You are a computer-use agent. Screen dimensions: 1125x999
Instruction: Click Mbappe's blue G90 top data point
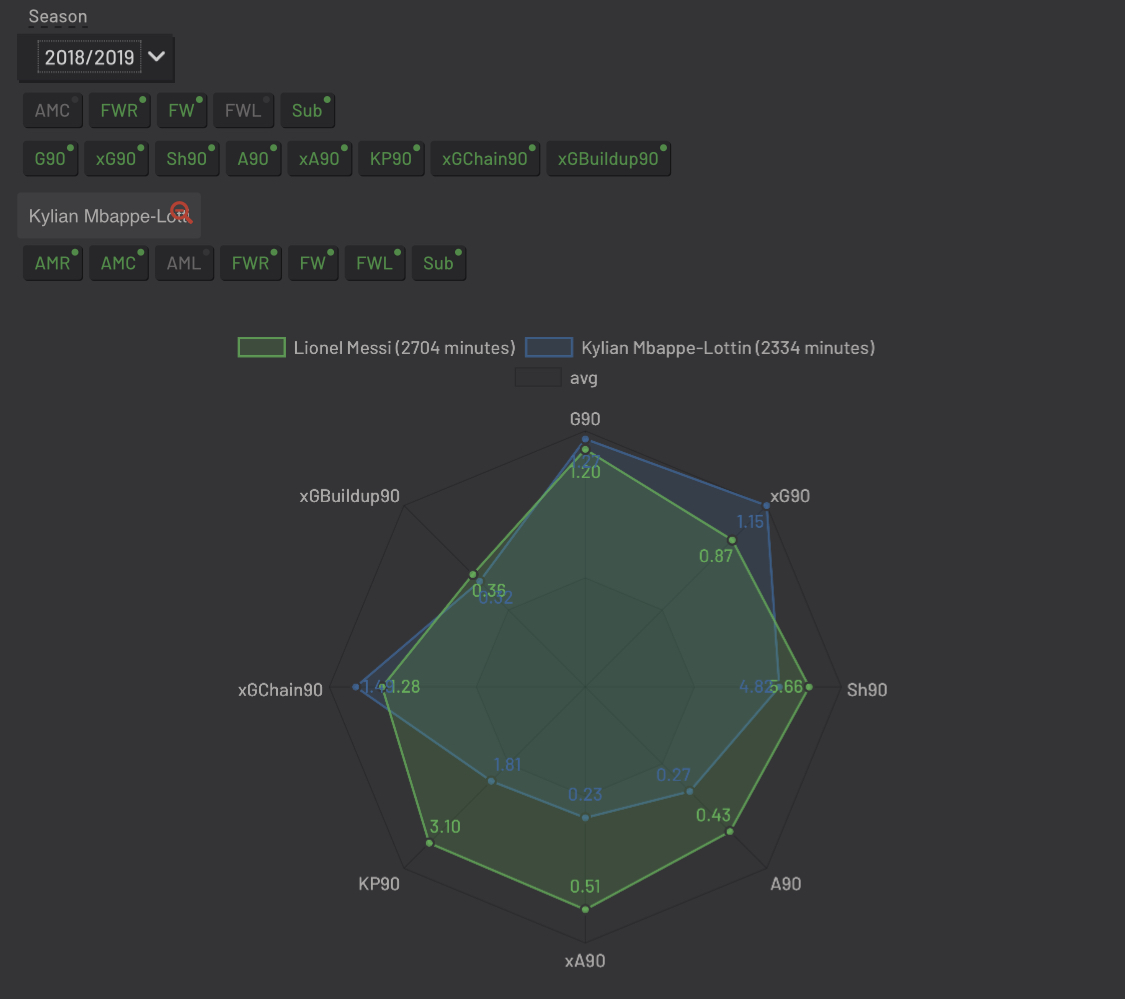click(x=585, y=438)
